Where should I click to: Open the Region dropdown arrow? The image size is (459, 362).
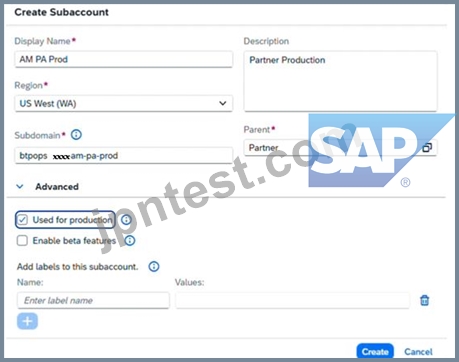[223, 103]
